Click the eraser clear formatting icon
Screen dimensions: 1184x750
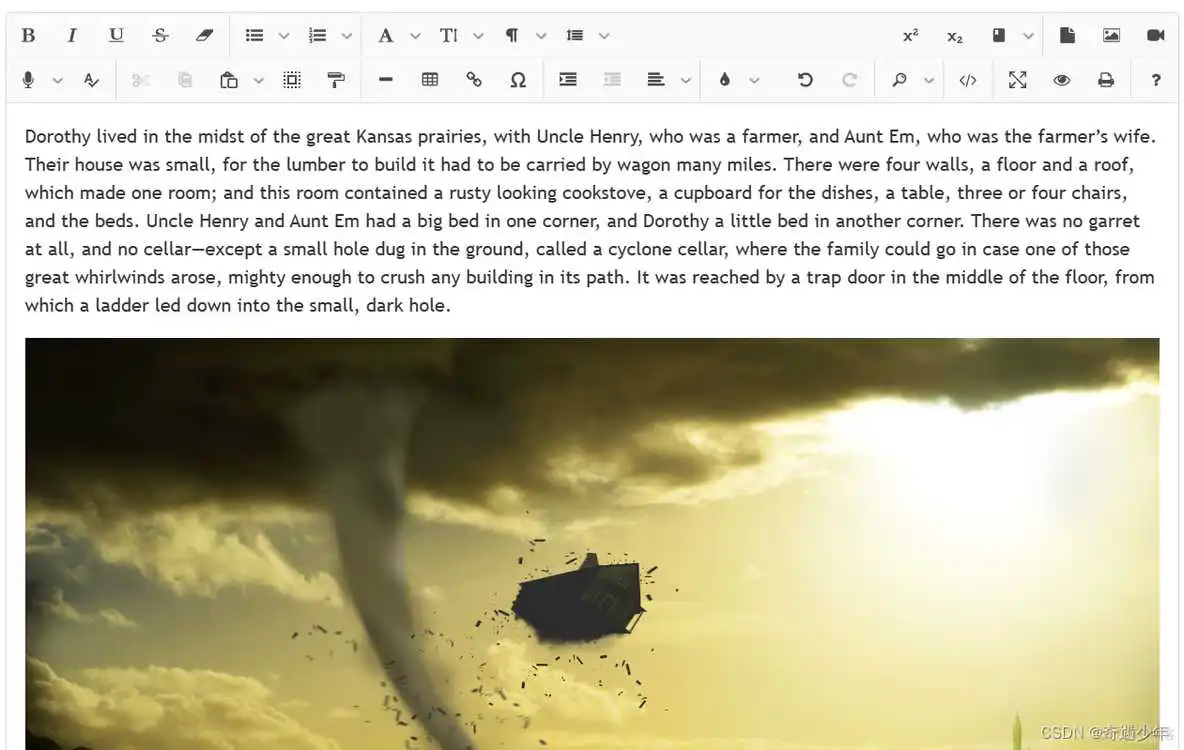pyautogui.click(x=204, y=36)
